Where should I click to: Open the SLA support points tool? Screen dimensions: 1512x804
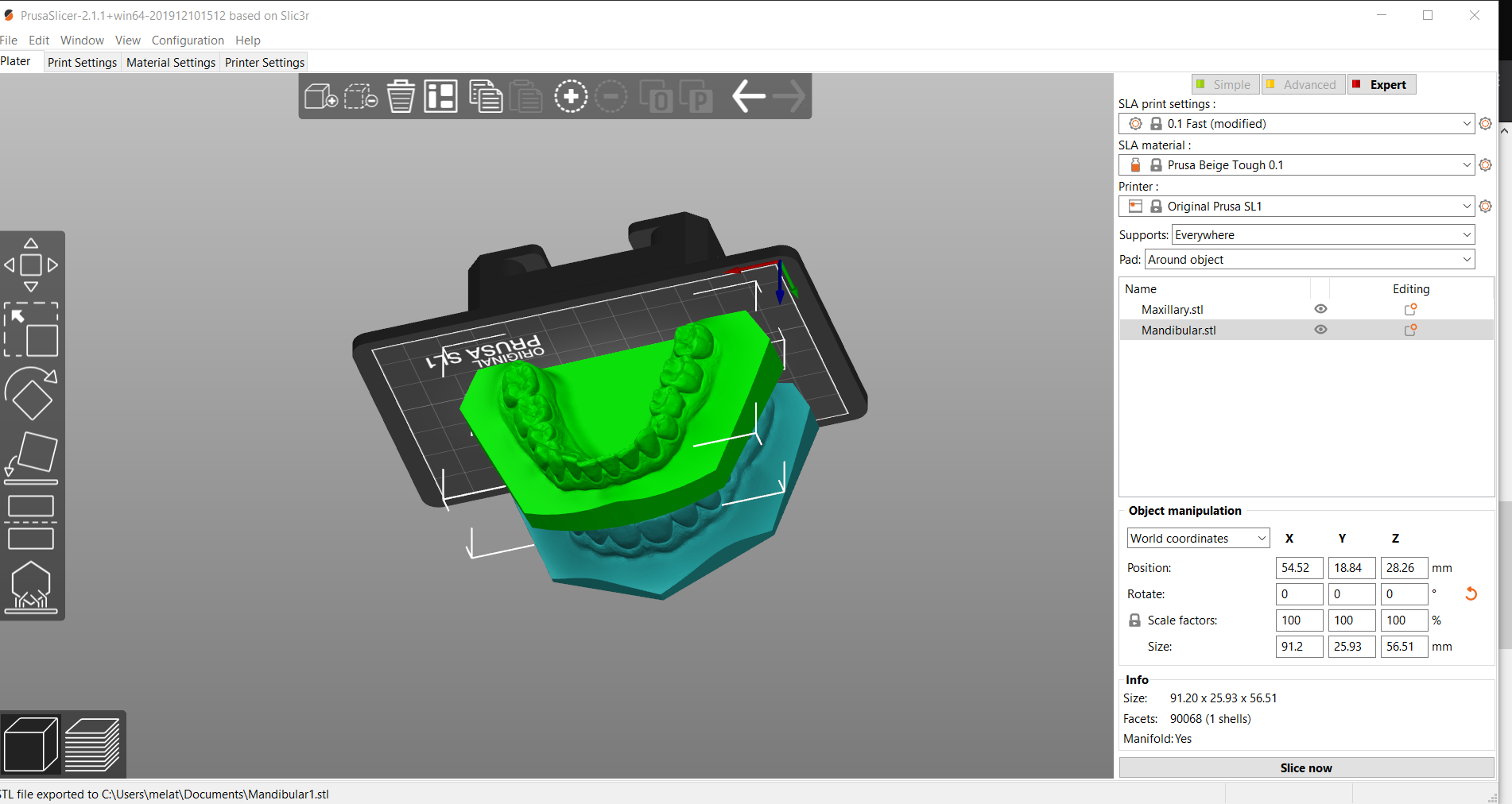[x=31, y=588]
